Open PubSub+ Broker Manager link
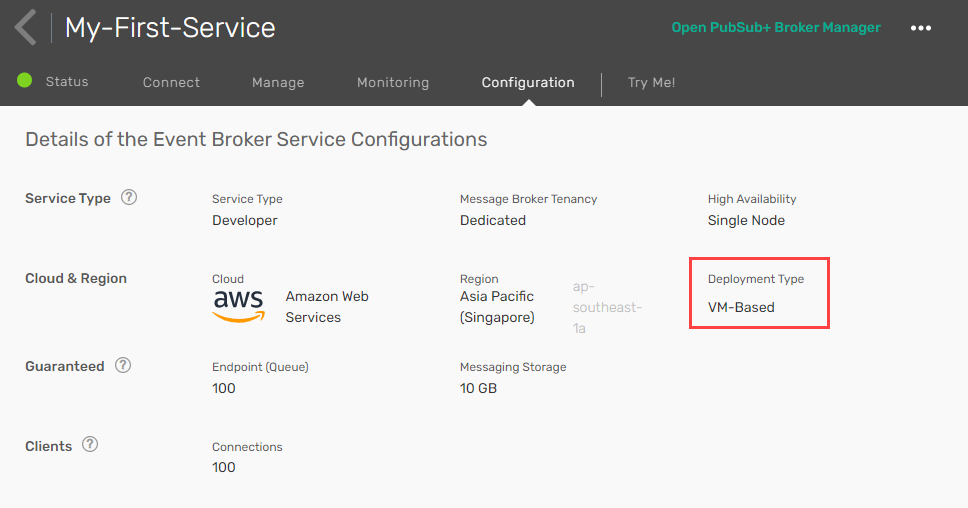This screenshot has height=508, width=968. click(776, 28)
